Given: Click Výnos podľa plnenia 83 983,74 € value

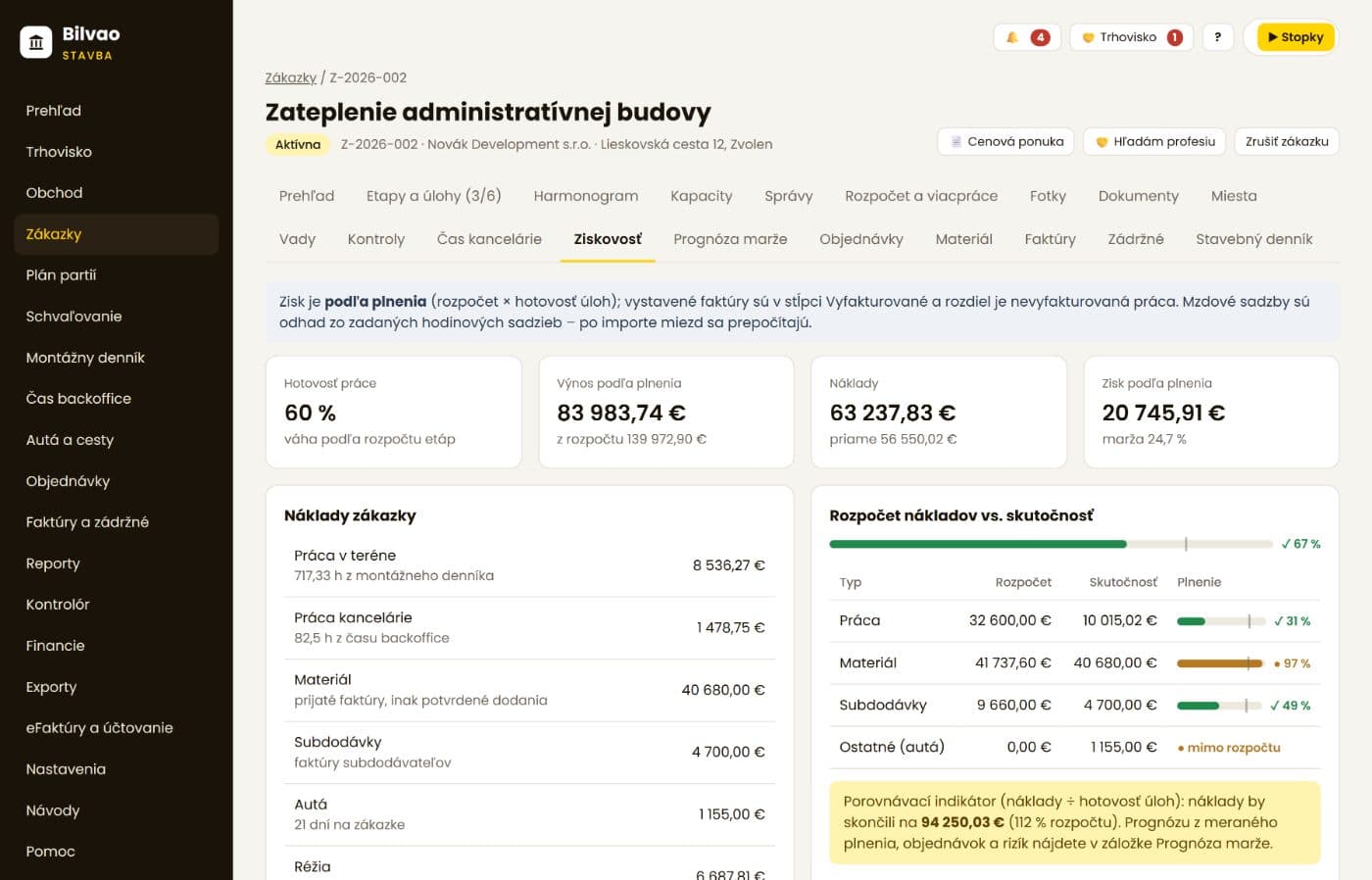Looking at the screenshot, I should (621, 413).
